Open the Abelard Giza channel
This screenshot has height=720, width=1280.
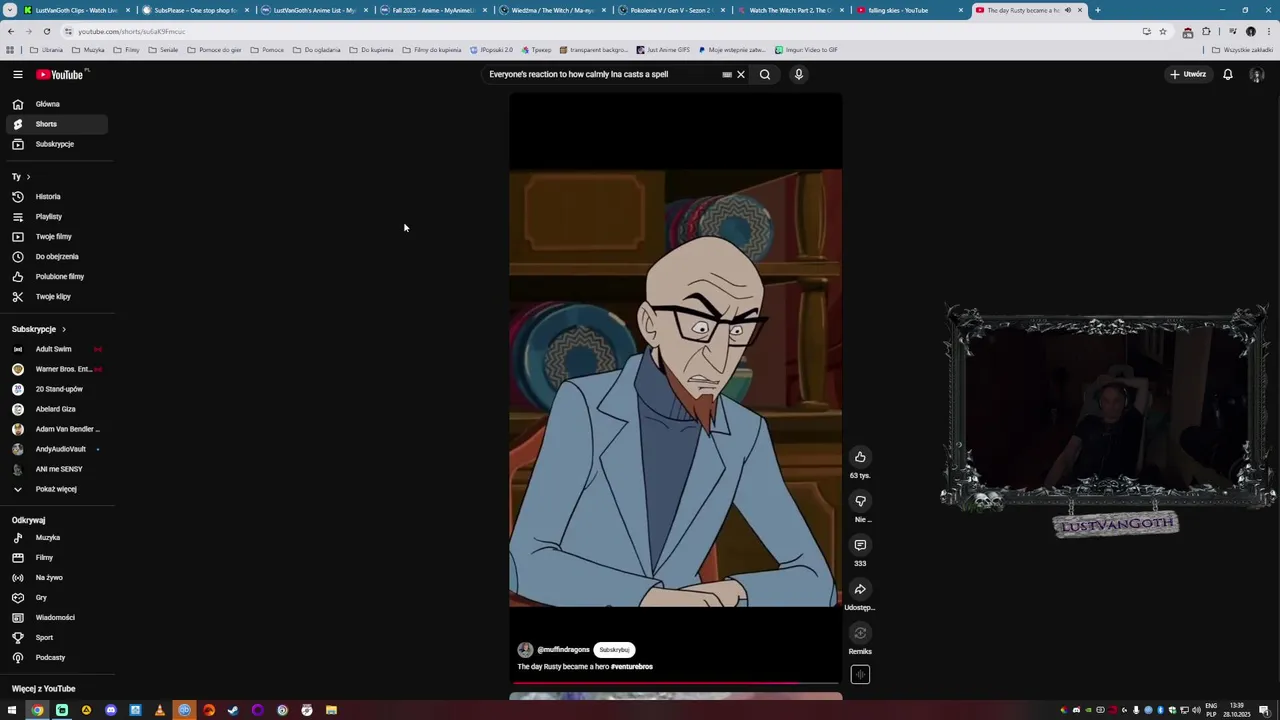coord(56,409)
